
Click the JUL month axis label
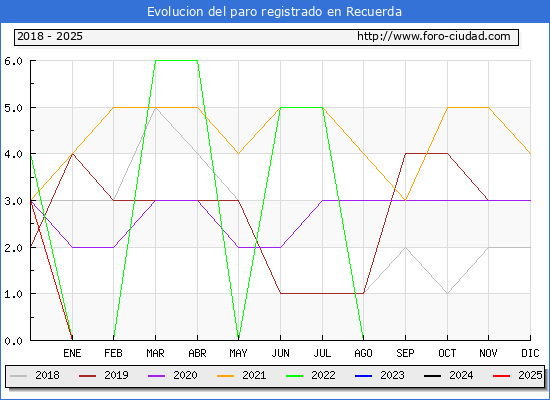pyautogui.click(x=322, y=353)
